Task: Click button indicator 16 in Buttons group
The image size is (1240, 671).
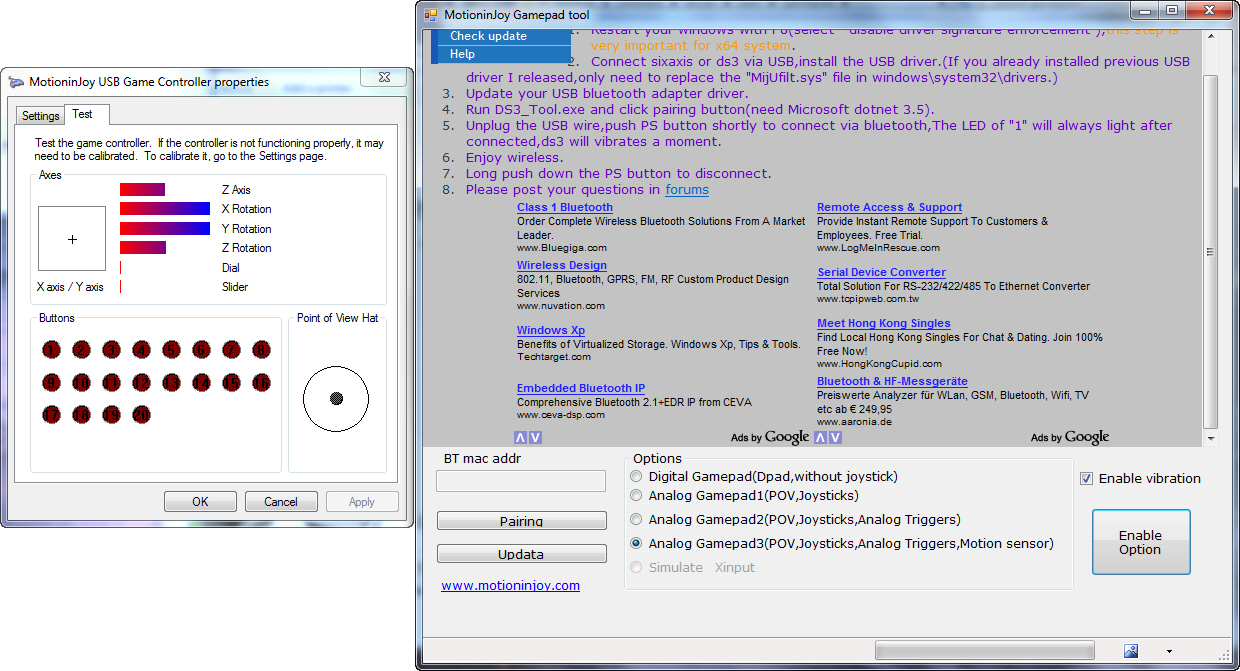Action: 261,382
